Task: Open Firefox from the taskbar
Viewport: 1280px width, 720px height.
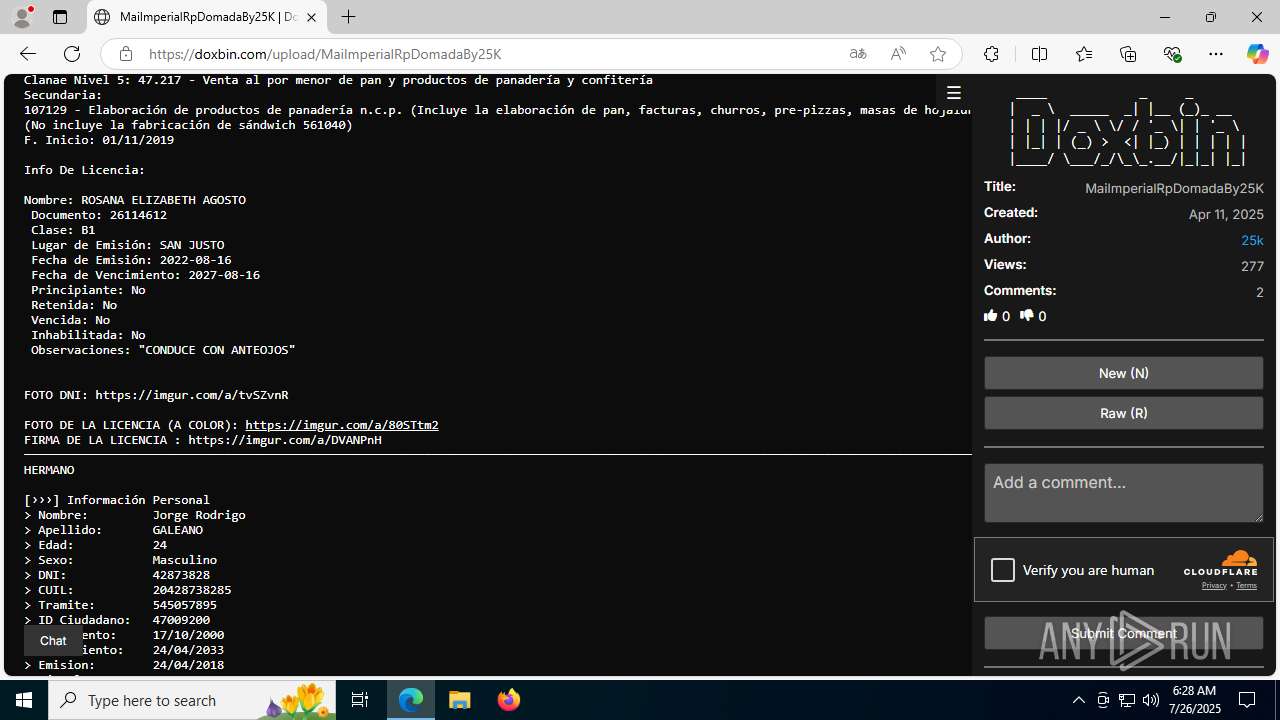Action: [508, 700]
